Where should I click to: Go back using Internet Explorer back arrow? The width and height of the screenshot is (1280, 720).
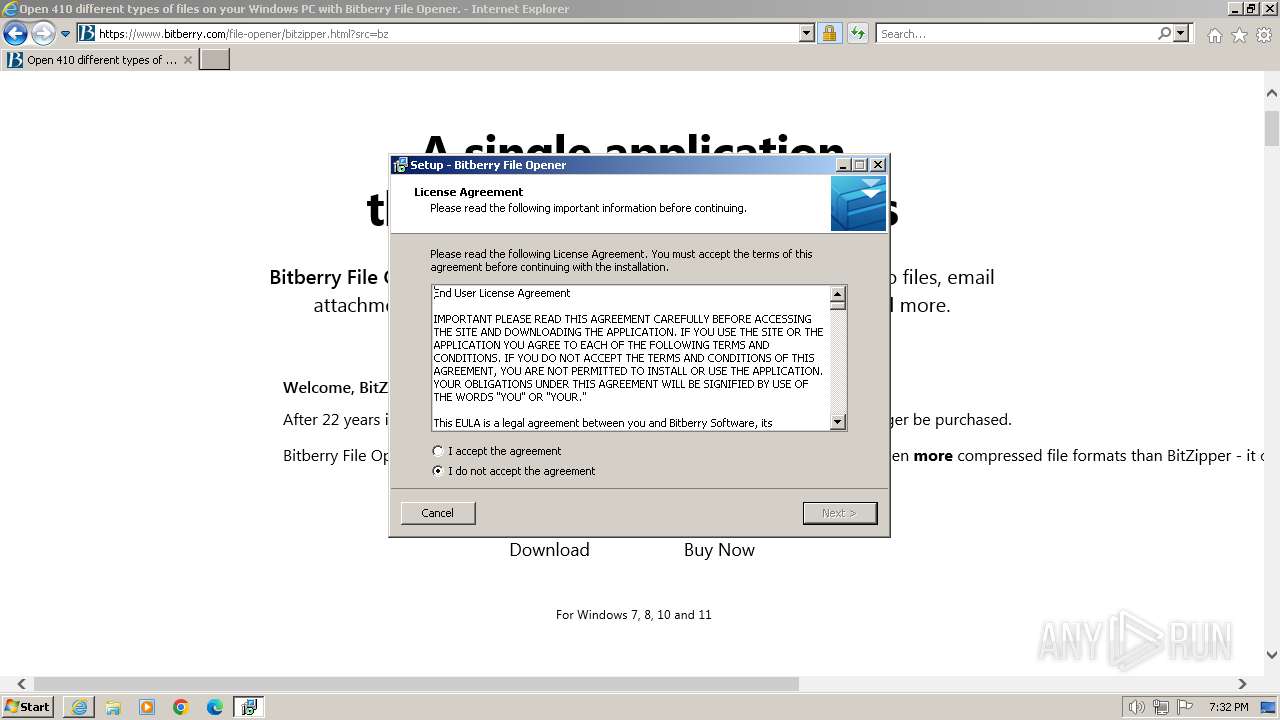pos(15,33)
